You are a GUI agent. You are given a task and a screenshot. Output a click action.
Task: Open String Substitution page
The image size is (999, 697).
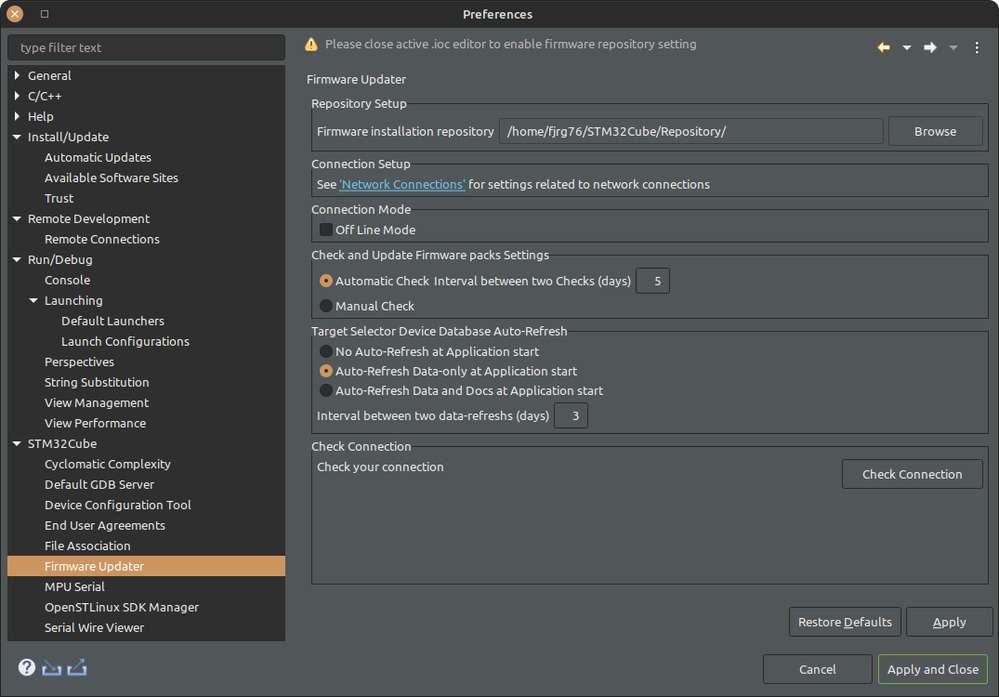click(x=96, y=382)
